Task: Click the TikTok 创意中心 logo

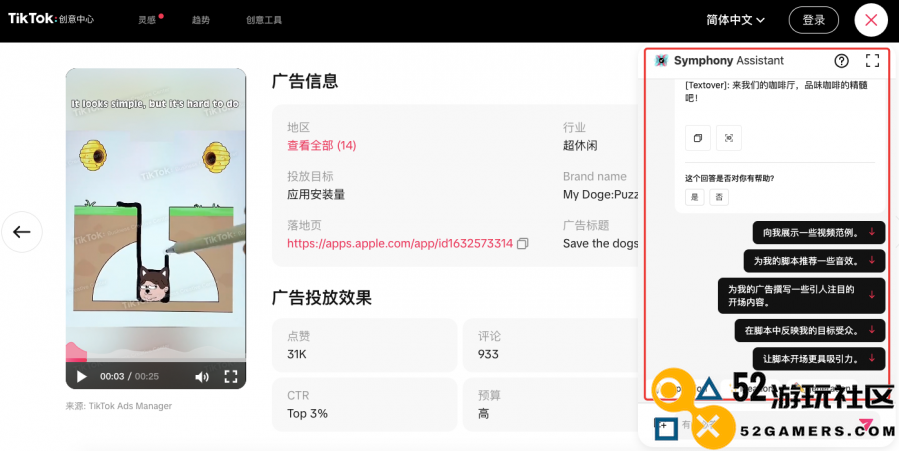Action: 51,19
